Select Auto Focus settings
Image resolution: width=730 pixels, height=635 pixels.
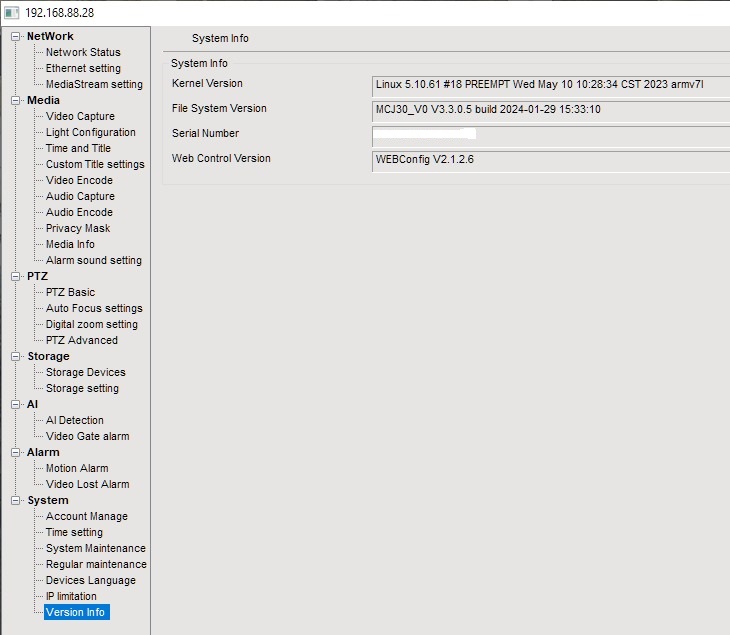94,308
